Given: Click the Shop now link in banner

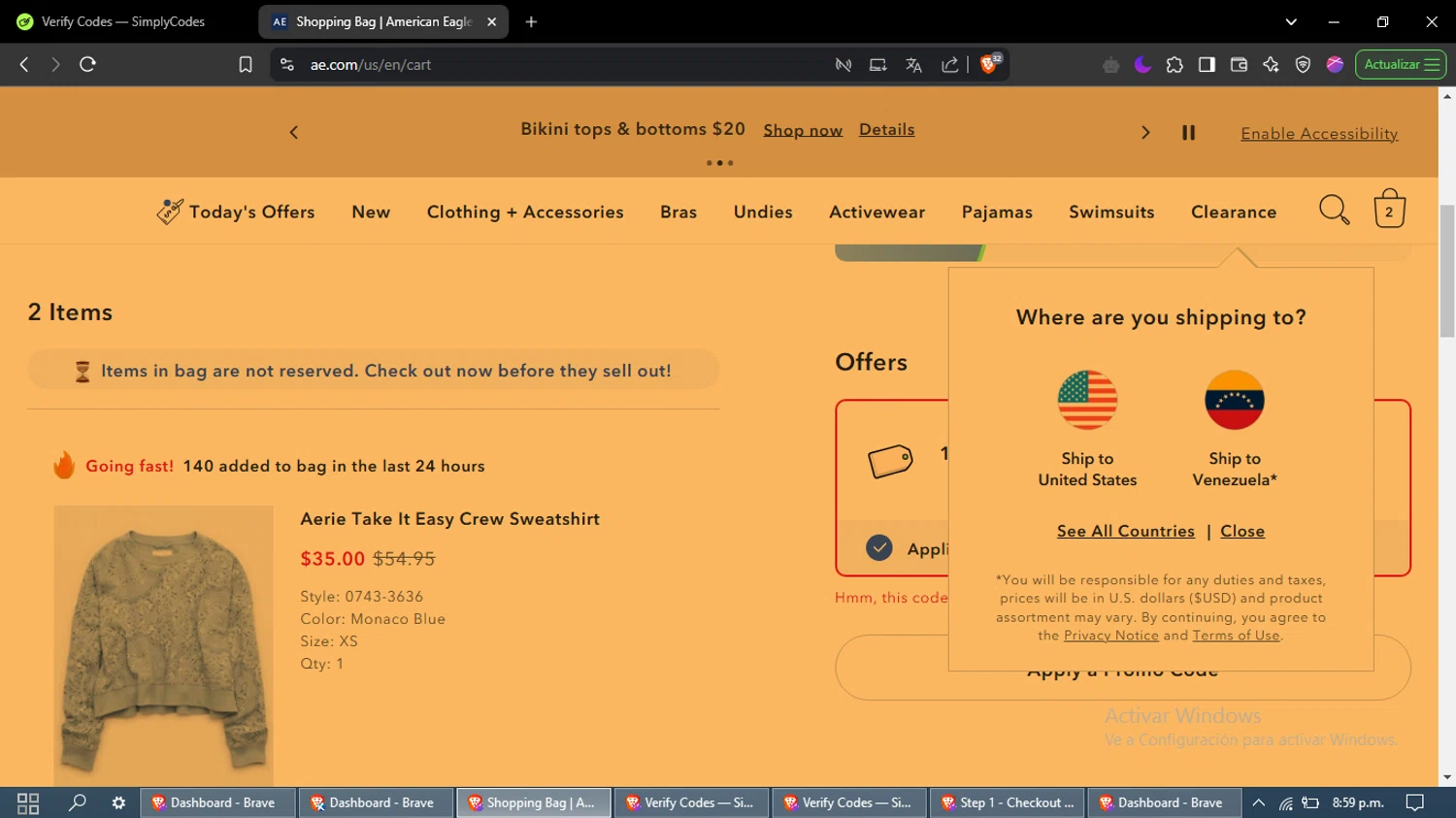Looking at the screenshot, I should (803, 130).
